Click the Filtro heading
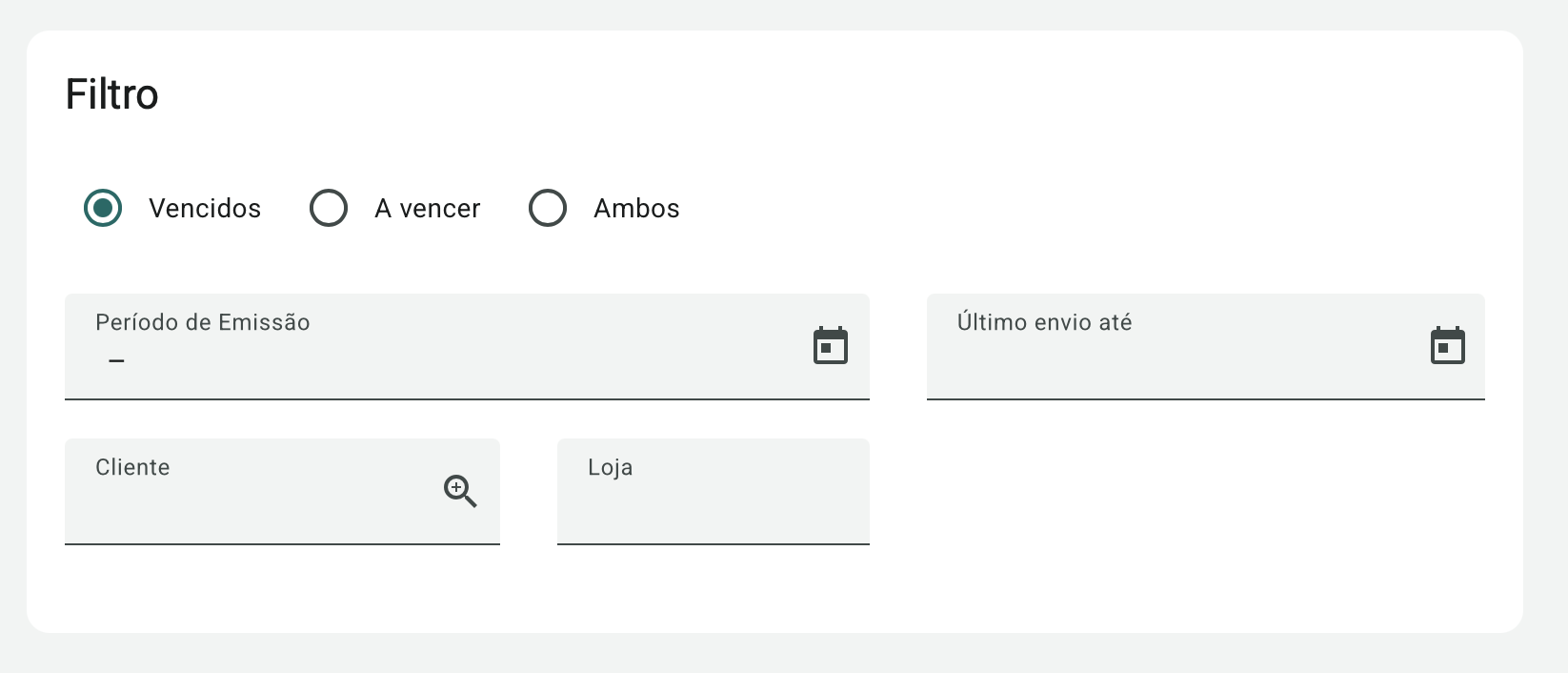 tap(111, 94)
